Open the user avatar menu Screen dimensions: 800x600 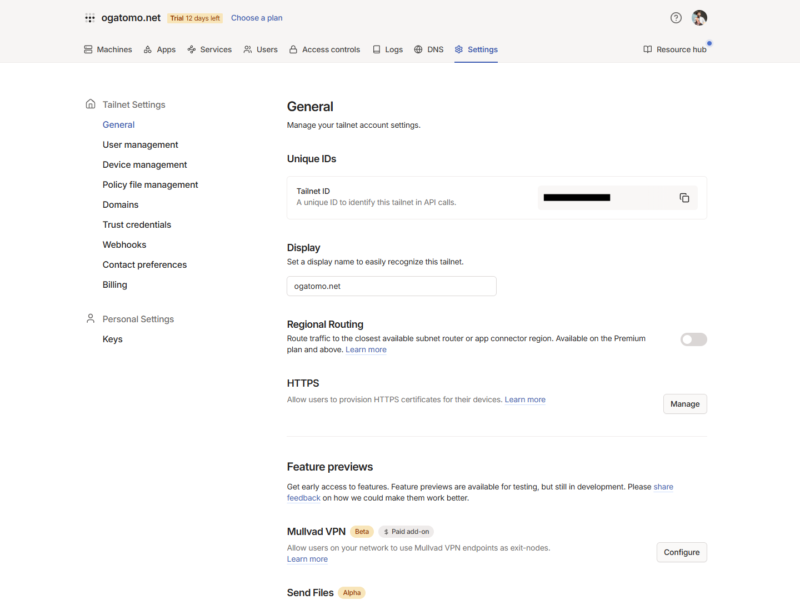pos(699,18)
